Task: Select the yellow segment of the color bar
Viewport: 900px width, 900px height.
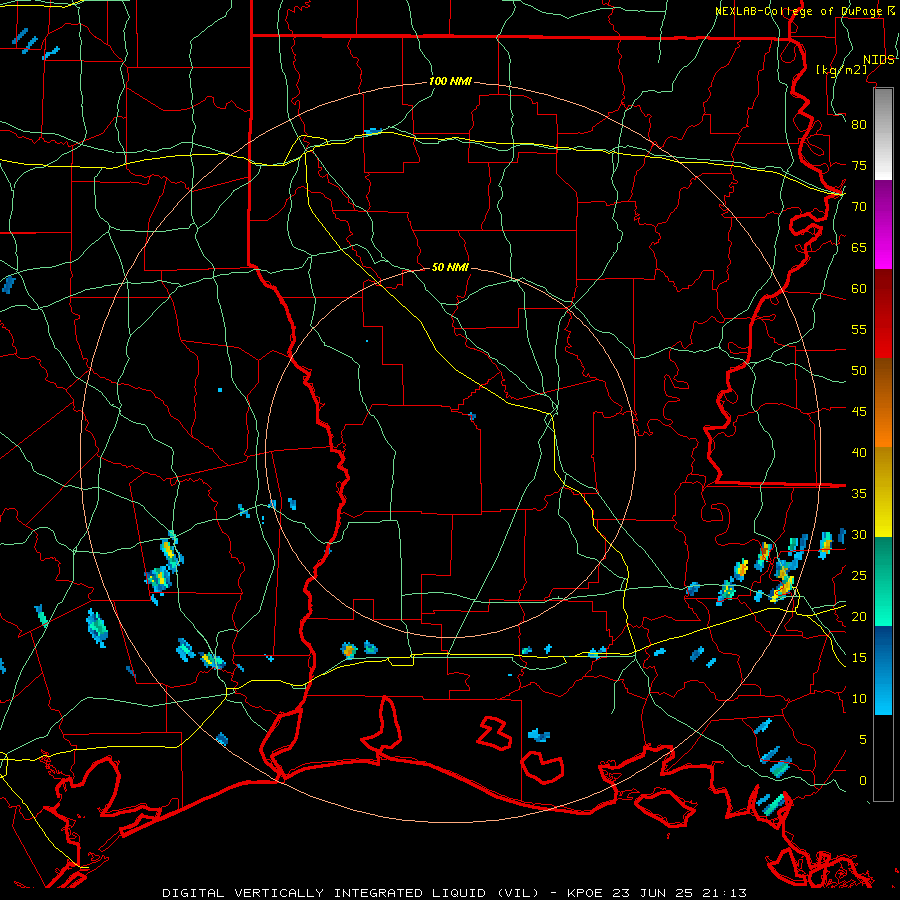Action: pos(883,492)
